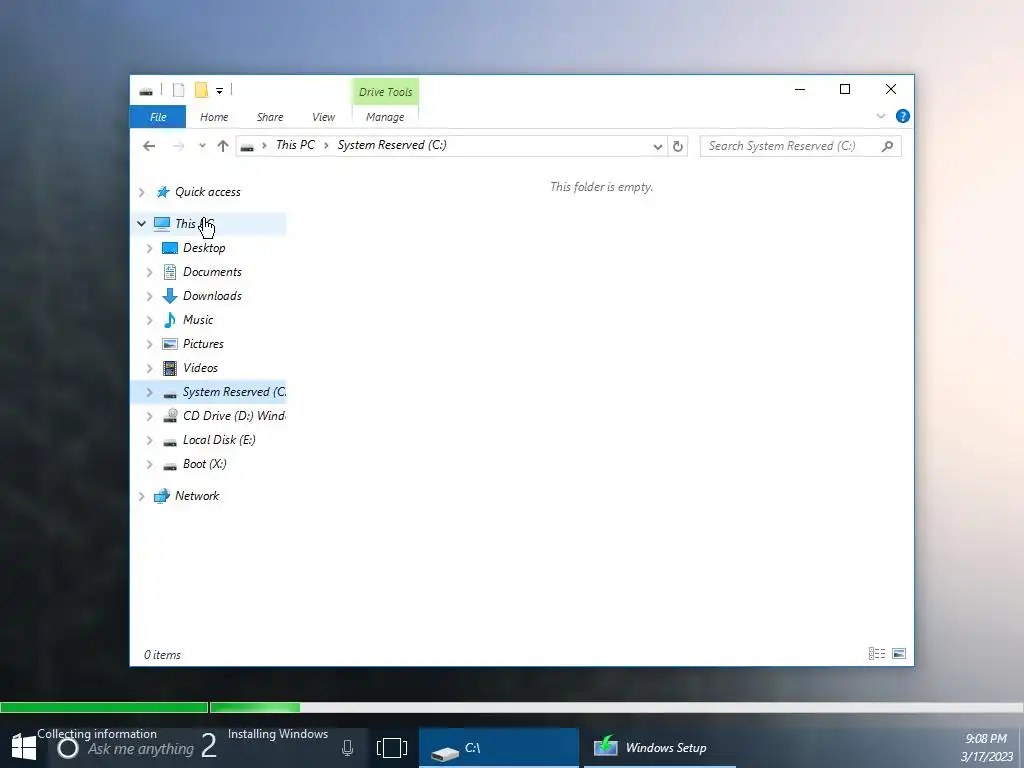Click the Properties quick access icon
This screenshot has width=1024, height=768.
pyautogui.click(x=178, y=90)
